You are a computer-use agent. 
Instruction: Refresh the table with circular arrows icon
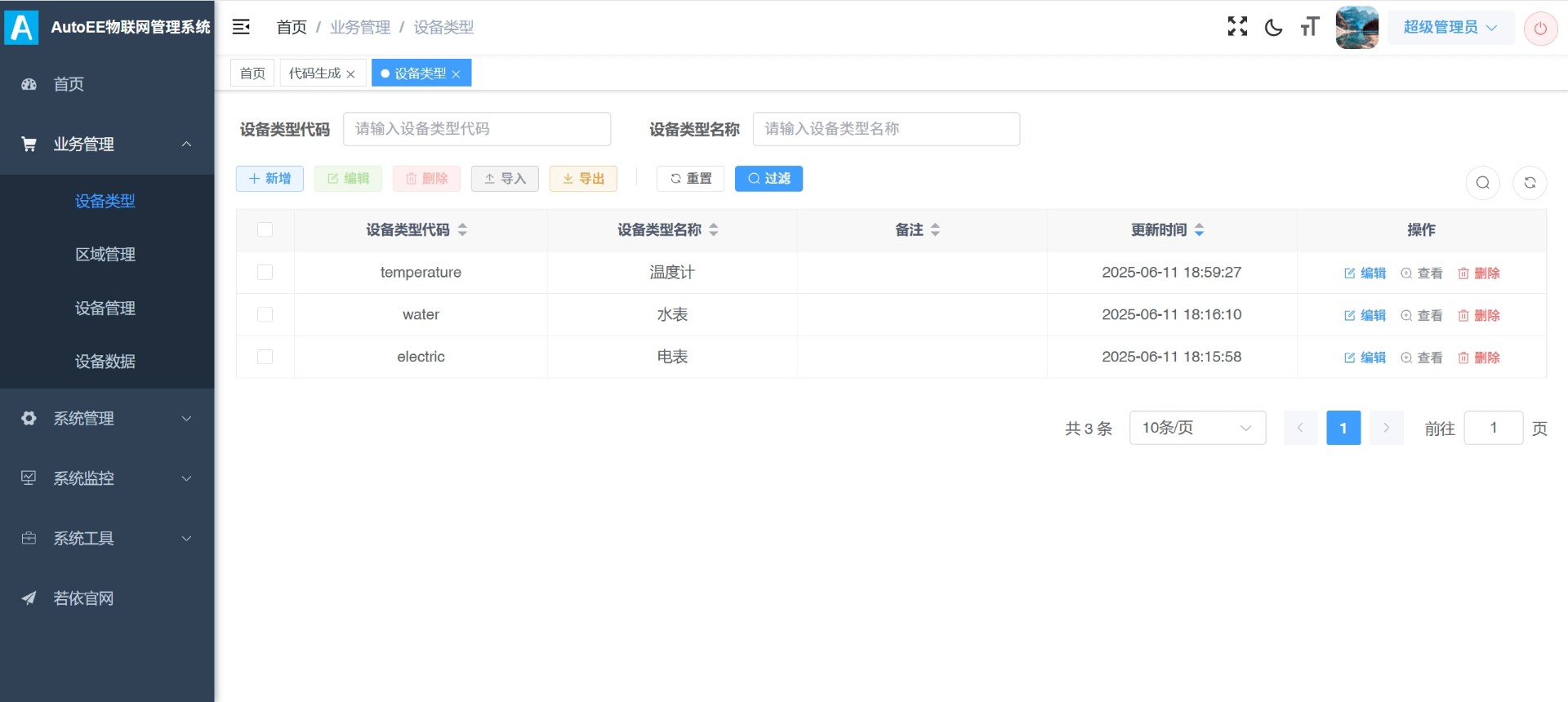pyautogui.click(x=1530, y=183)
